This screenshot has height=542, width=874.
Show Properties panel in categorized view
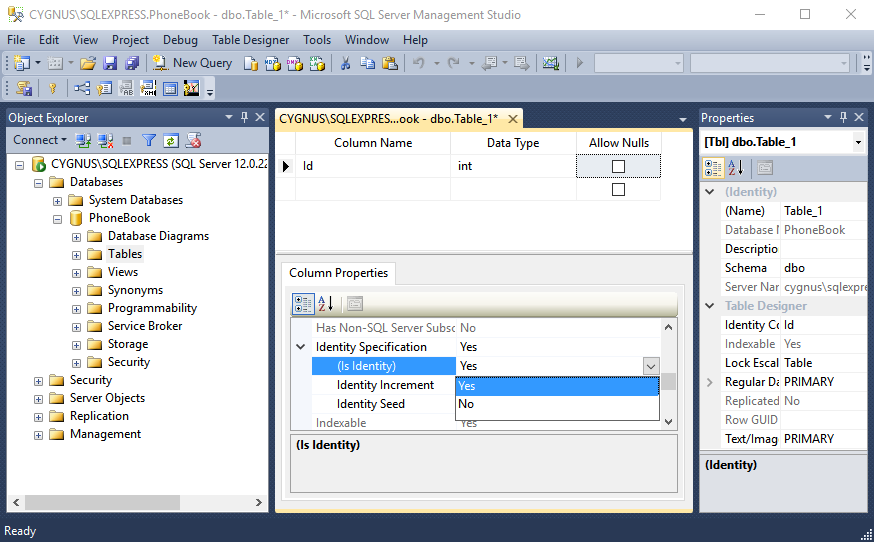[x=713, y=167]
